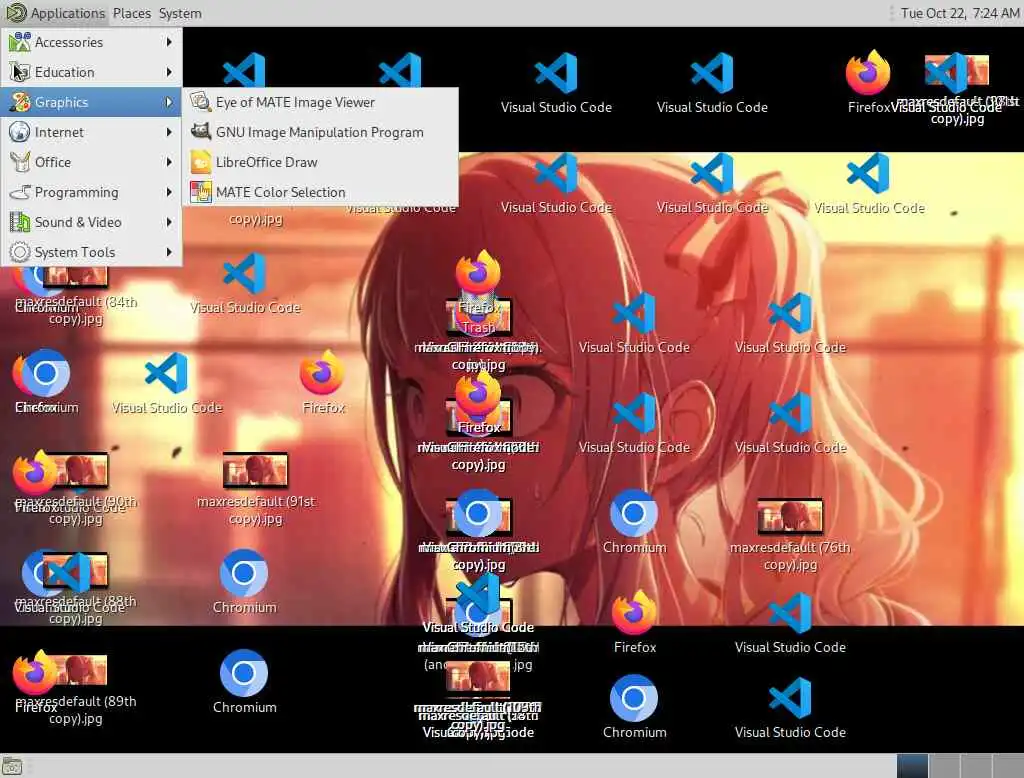Open the Applications menu in top panel

(x=55, y=13)
